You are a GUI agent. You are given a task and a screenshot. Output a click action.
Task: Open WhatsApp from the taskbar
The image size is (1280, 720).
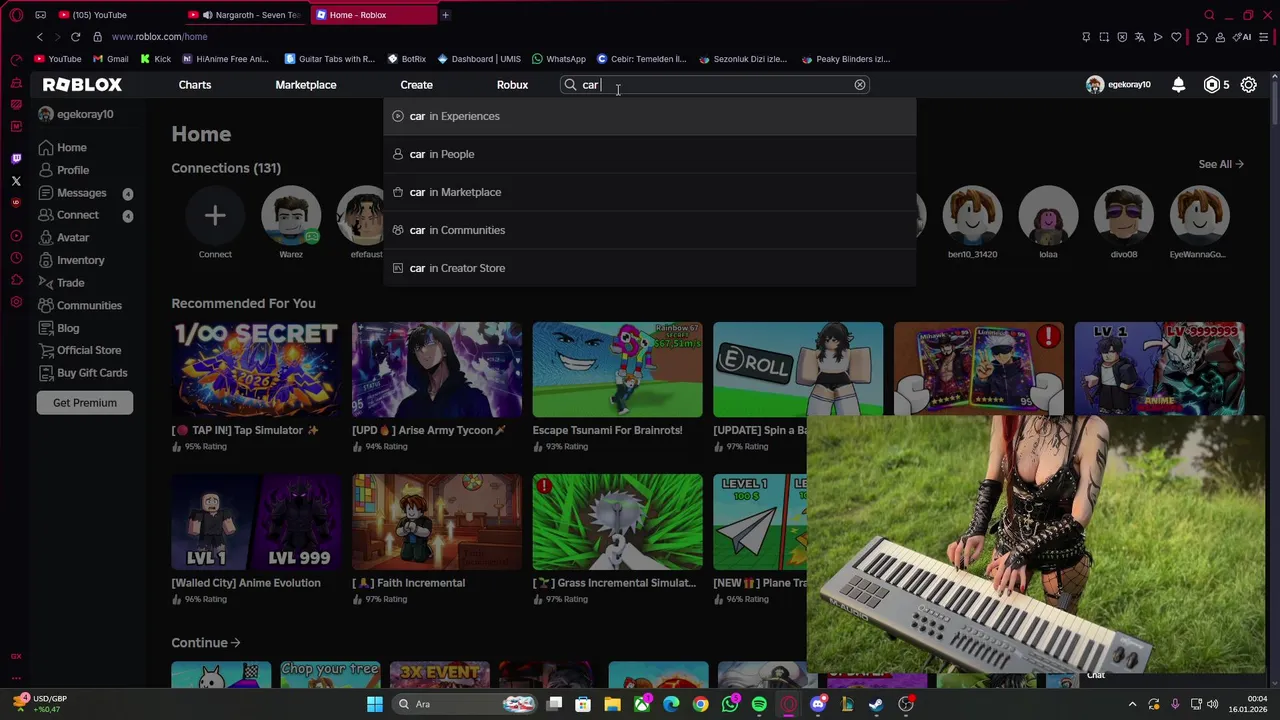point(730,704)
